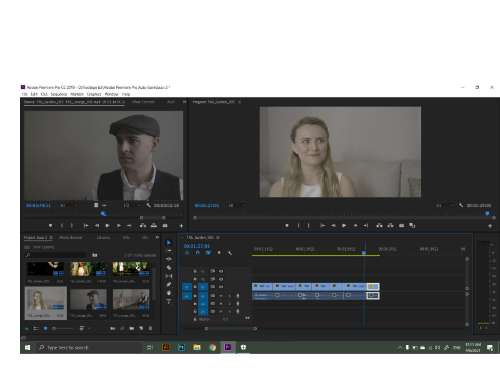500x375 pixels.
Task: Toggle V1 track output eye
Action: click(221, 287)
